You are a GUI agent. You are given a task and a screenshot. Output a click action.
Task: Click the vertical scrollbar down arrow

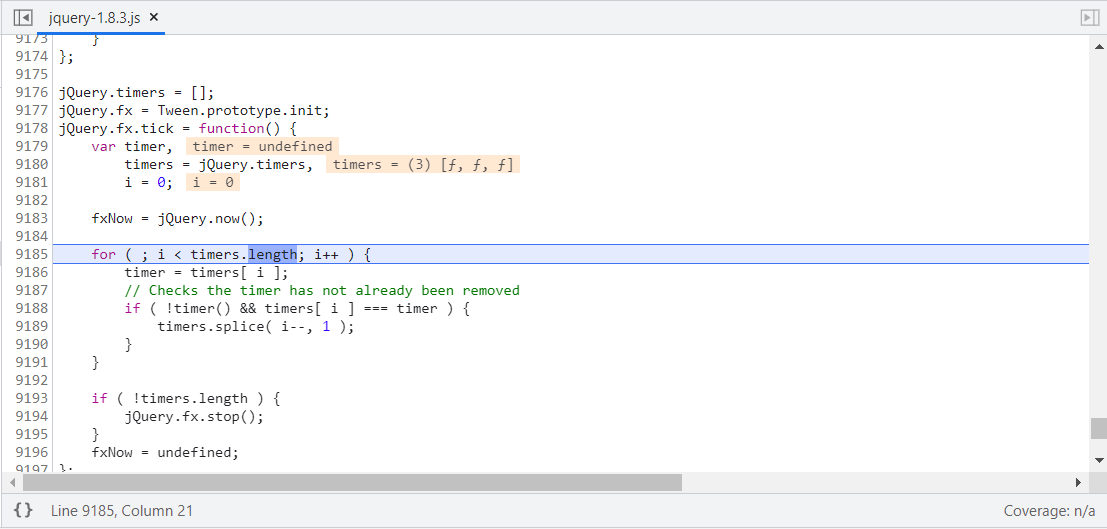pyautogui.click(x=1099, y=460)
